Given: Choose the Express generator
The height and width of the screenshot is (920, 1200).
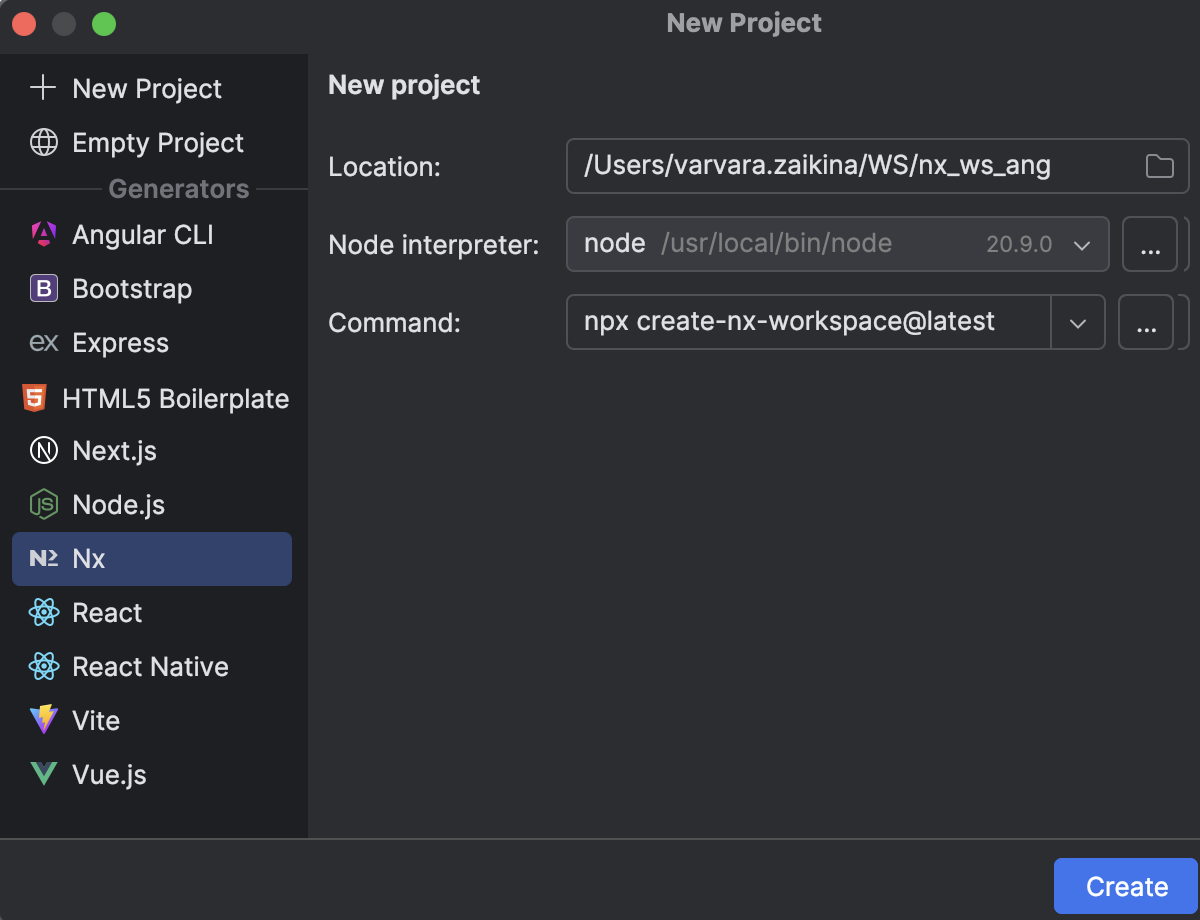Looking at the screenshot, I should click(120, 342).
